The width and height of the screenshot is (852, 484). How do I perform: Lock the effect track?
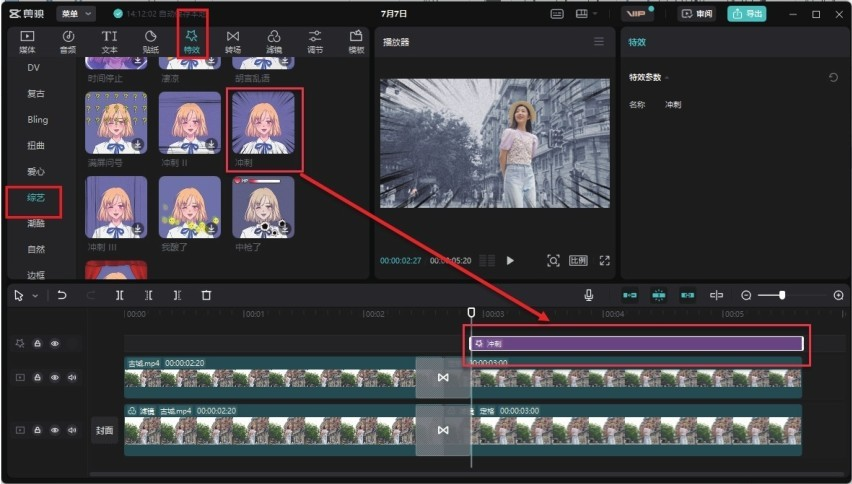(37, 343)
